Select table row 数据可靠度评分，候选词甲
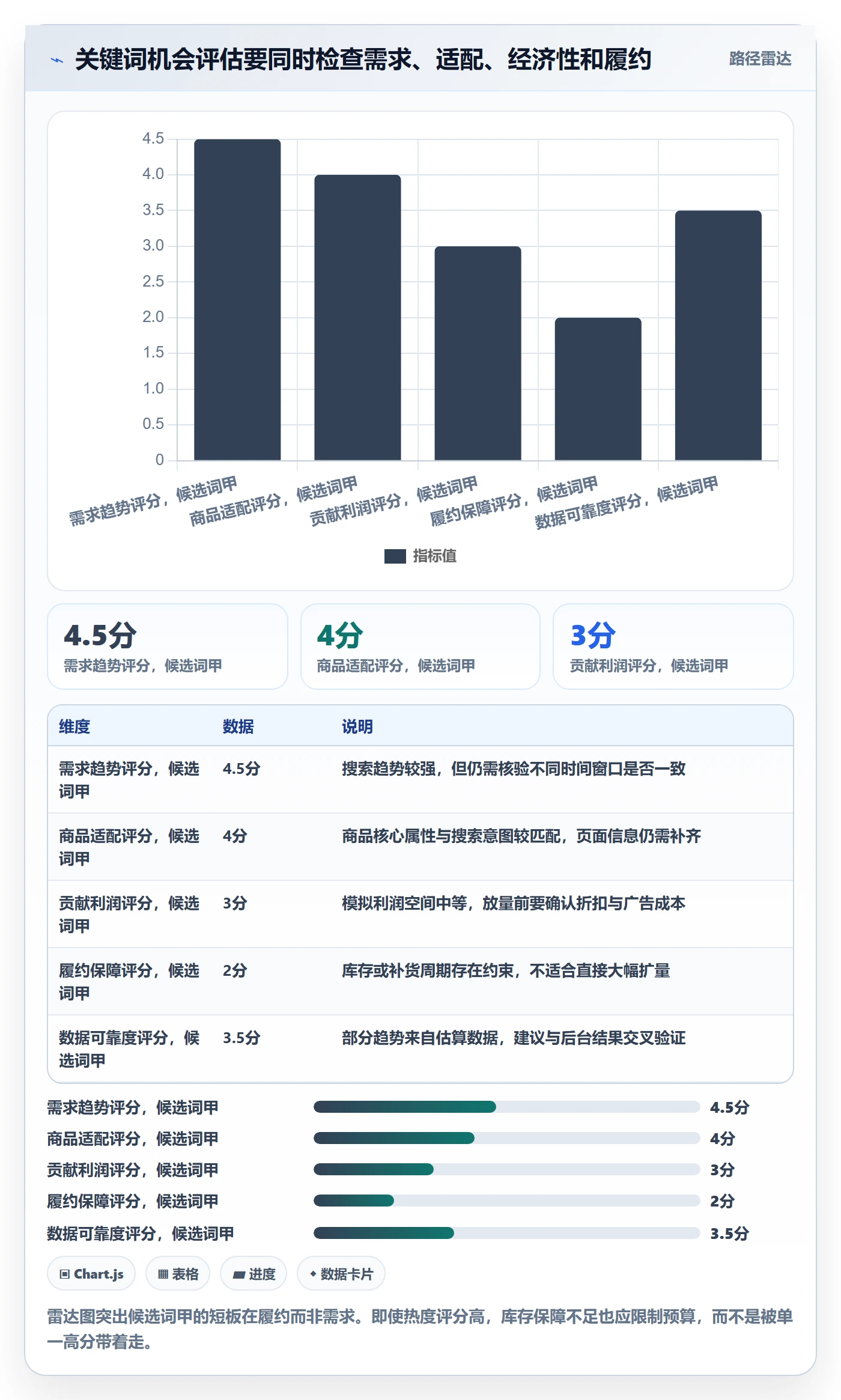 [421, 1049]
